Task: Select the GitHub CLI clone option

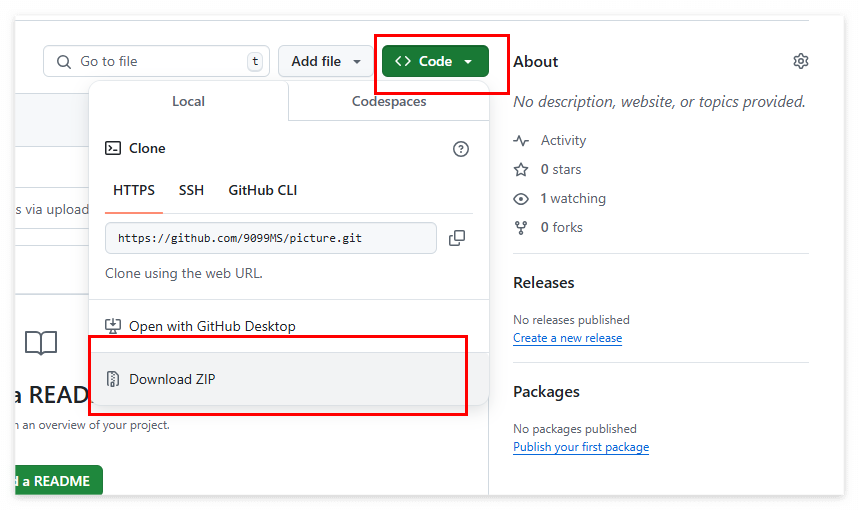Action: pyautogui.click(x=263, y=190)
